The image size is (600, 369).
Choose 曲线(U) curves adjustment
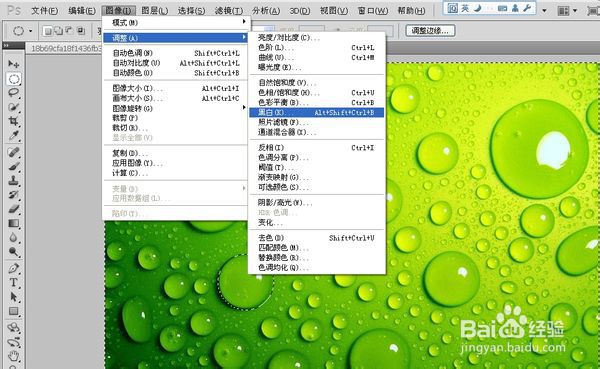click(x=316, y=57)
